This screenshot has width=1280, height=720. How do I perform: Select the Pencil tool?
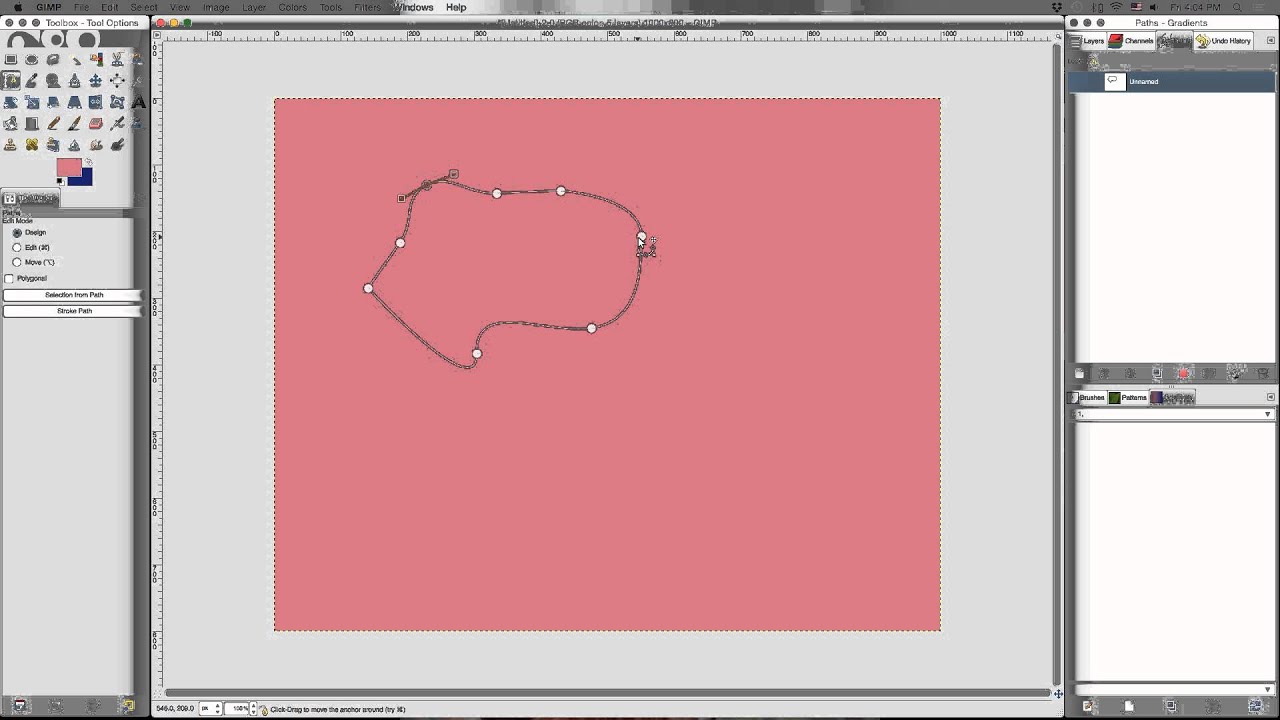(x=53, y=124)
